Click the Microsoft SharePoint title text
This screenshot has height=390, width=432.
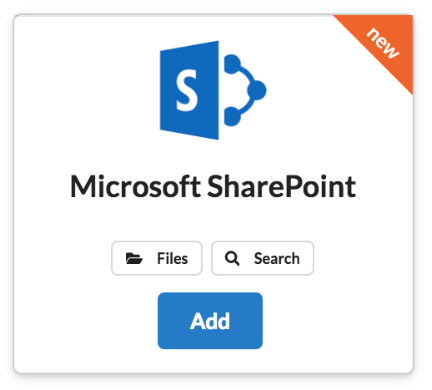[213, 186]
